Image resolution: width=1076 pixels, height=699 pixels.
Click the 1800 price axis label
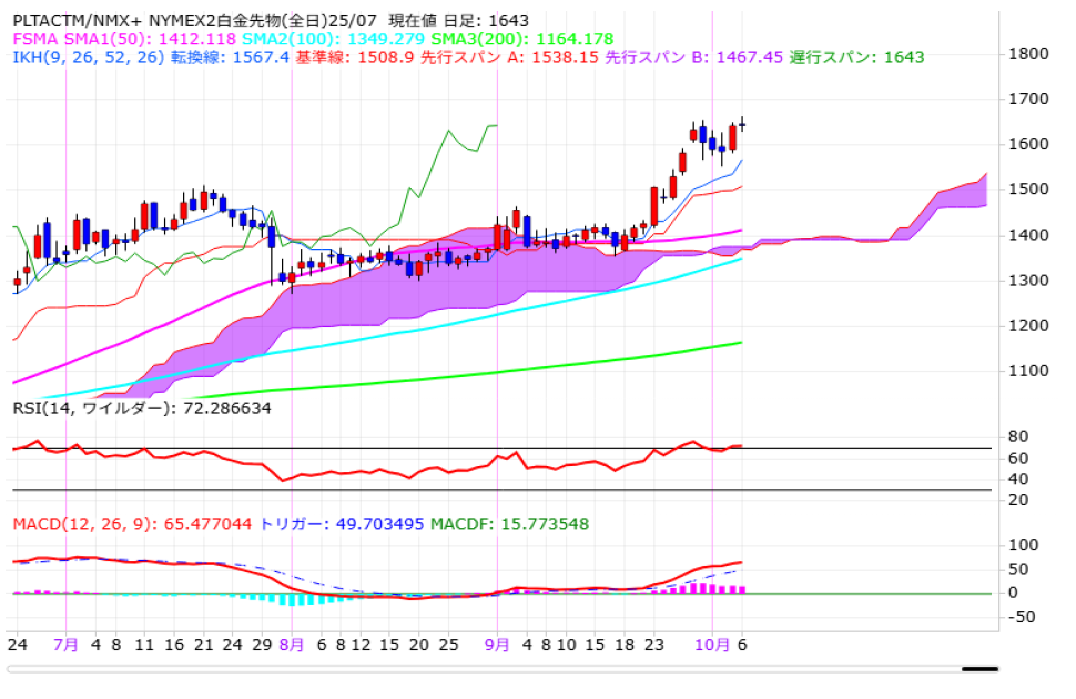[1027, 53]
